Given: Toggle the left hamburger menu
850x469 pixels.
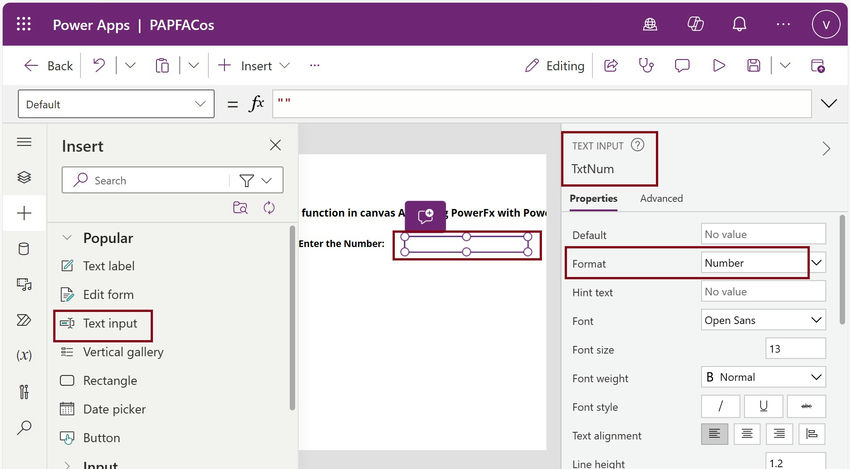Looking at the screenshot, I should (x=24, y=142).
